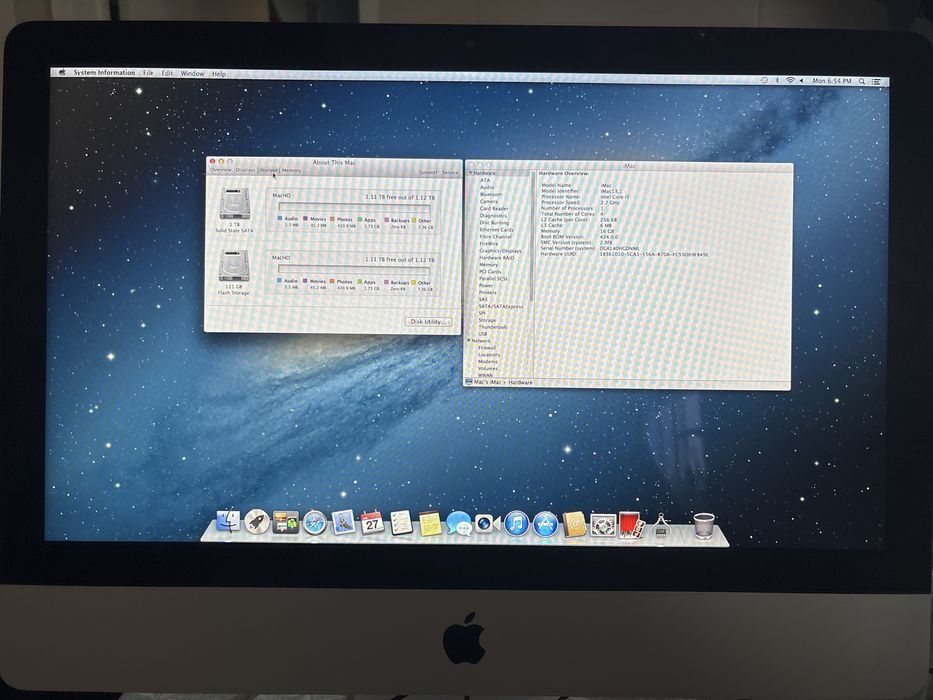The height and width of the screenshot is (700, 933).
Task: Open Messages speech bubble icon
Action: point(459,524)
